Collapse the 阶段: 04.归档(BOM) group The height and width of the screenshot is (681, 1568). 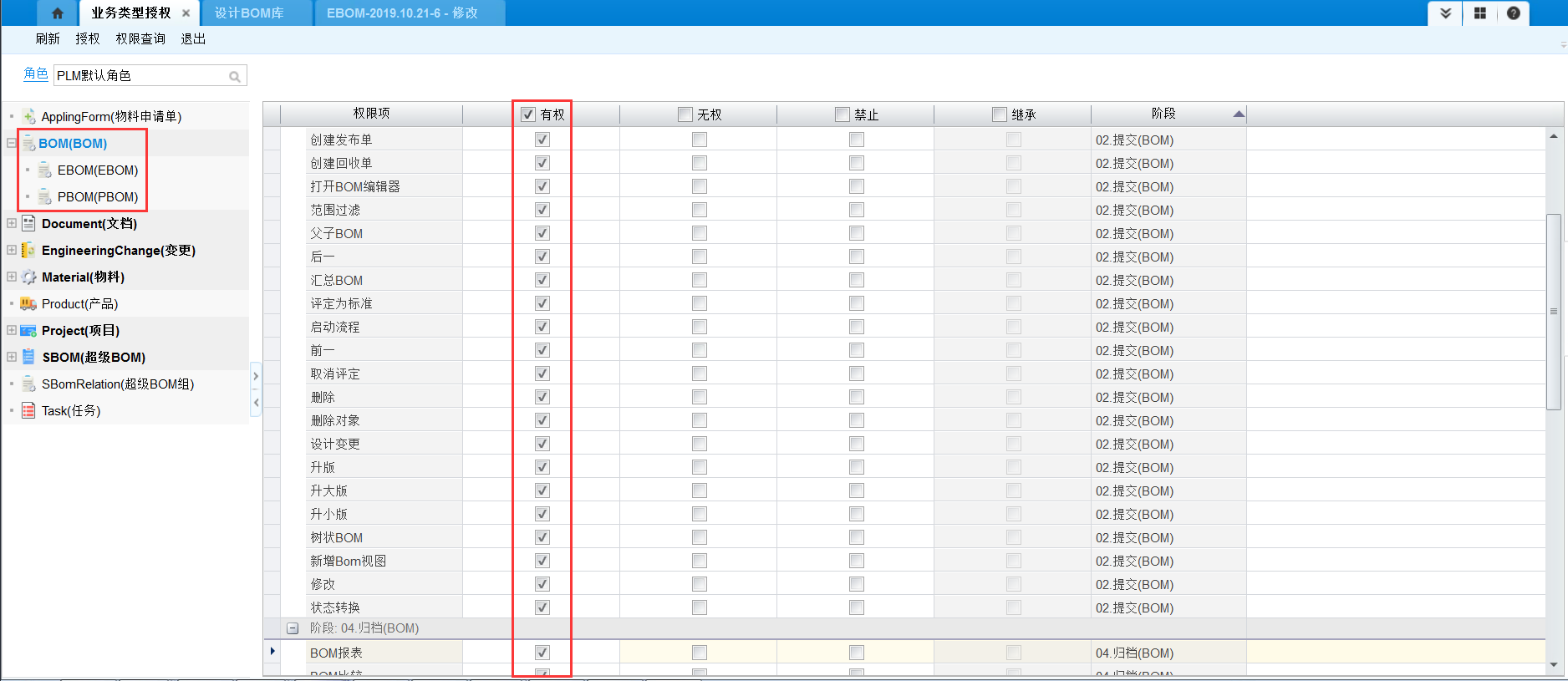293,628
